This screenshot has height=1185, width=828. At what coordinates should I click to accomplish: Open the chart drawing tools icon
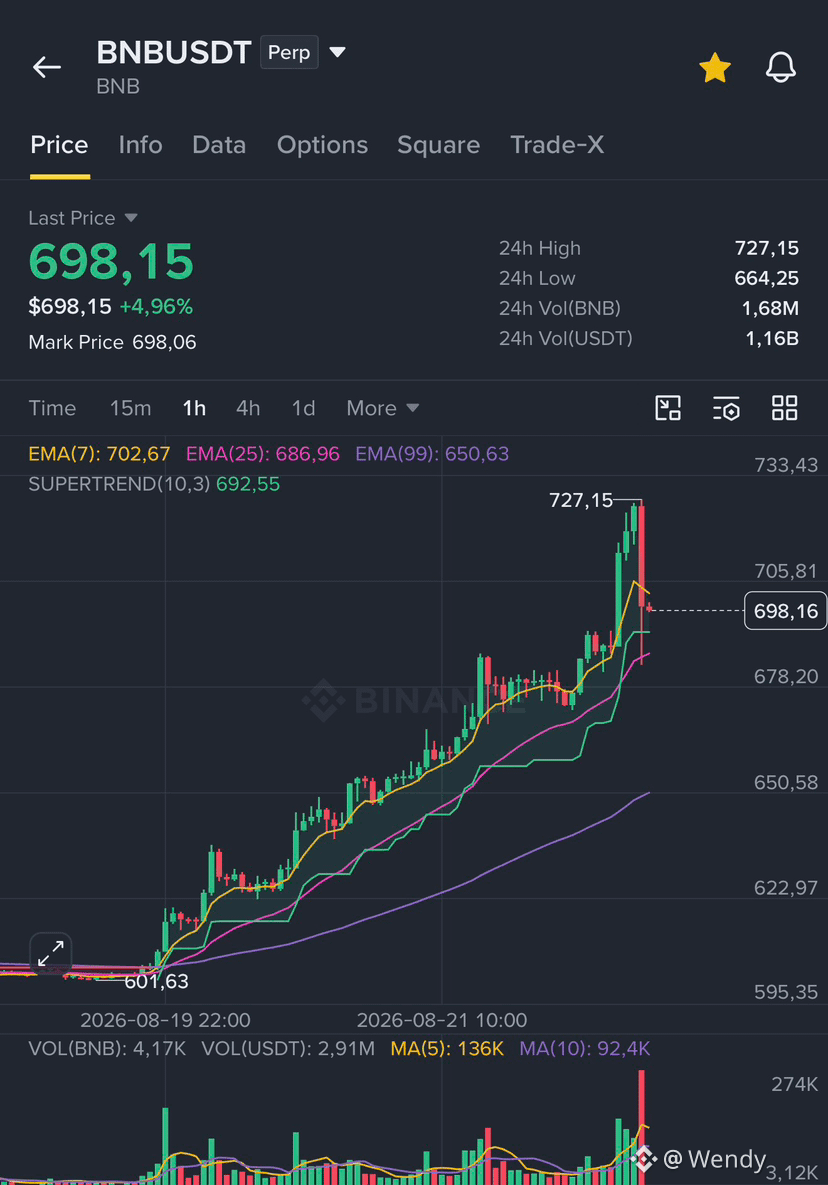point(668,408)
